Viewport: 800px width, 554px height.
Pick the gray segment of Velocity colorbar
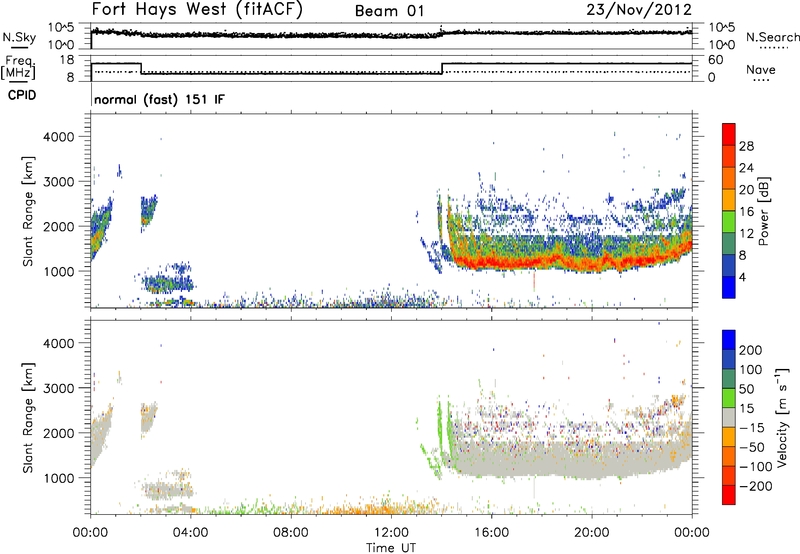point(729,418)
